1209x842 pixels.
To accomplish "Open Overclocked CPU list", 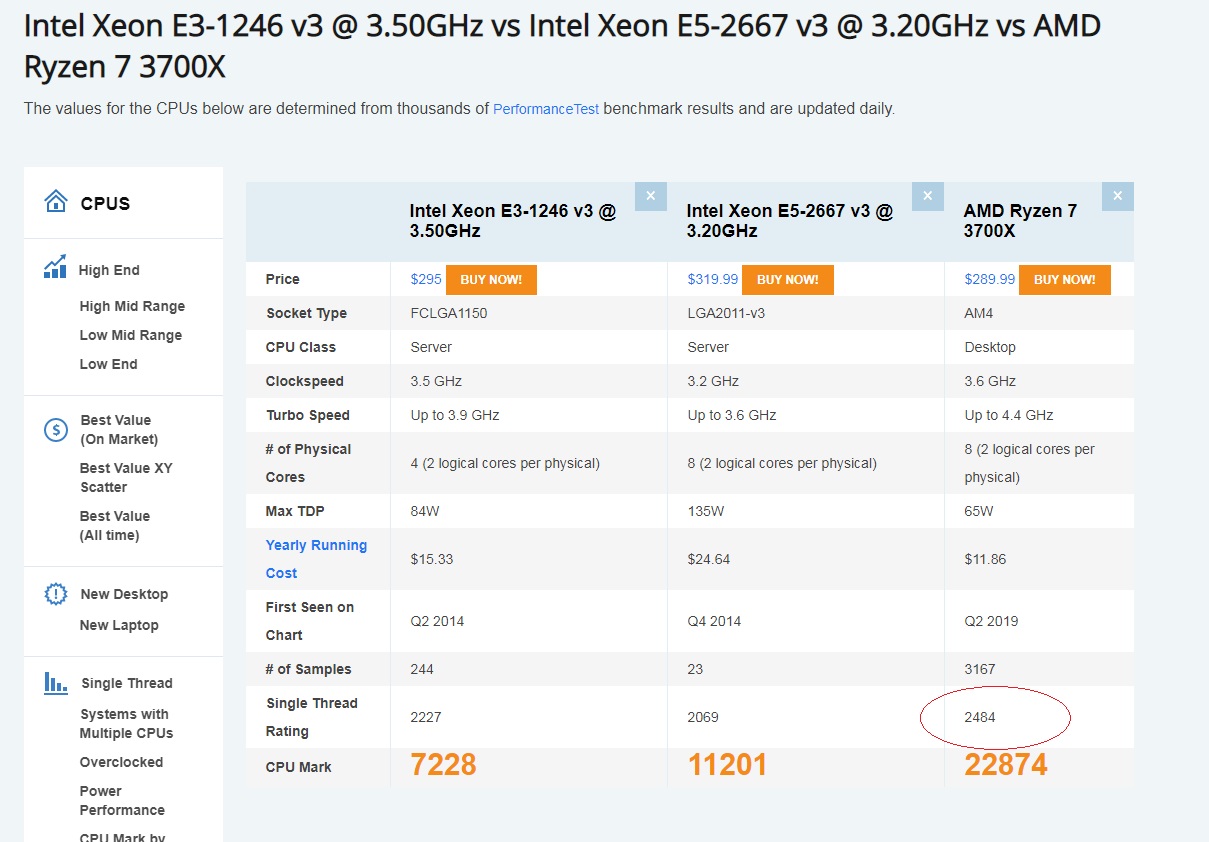I will (121, 762).
